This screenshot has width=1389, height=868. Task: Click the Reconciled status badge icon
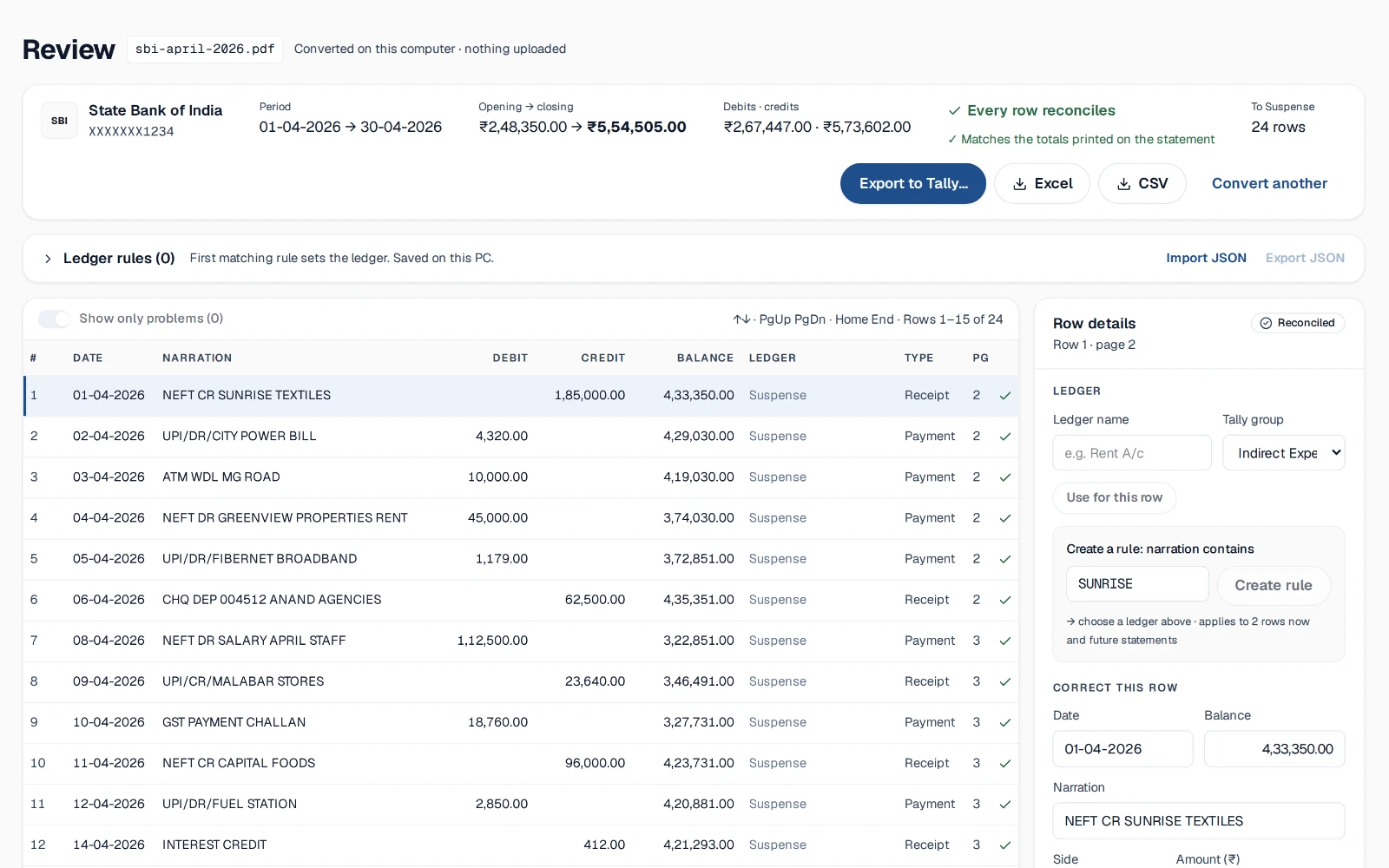1266,323
